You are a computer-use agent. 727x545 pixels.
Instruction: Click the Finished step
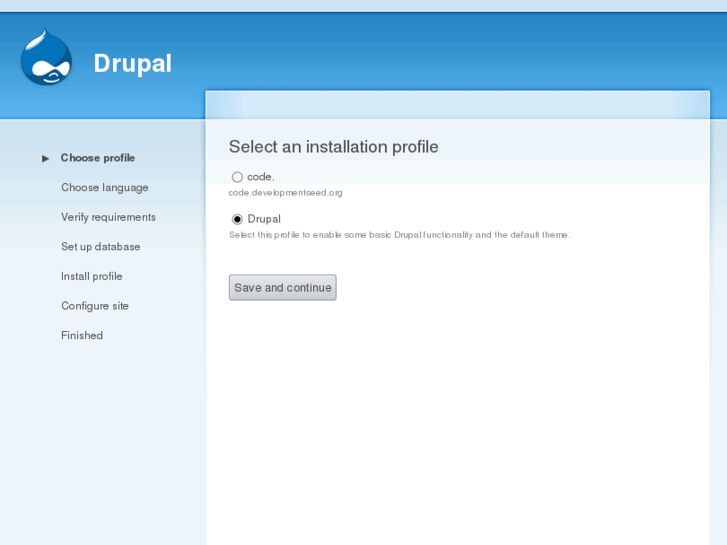[x=82, y=335]
